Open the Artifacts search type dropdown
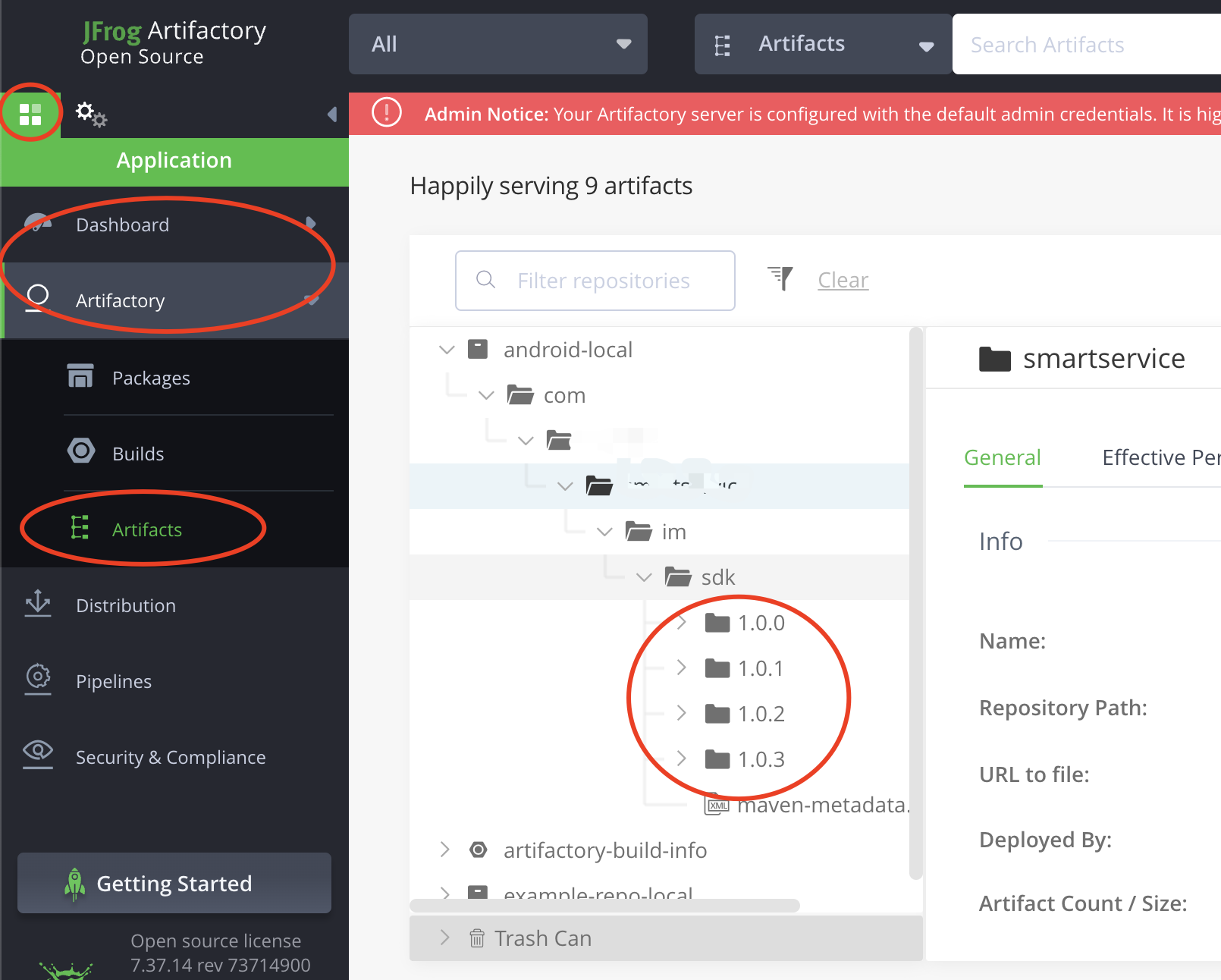This screenshot has width=1221, height=980. (x=926, y=44)
